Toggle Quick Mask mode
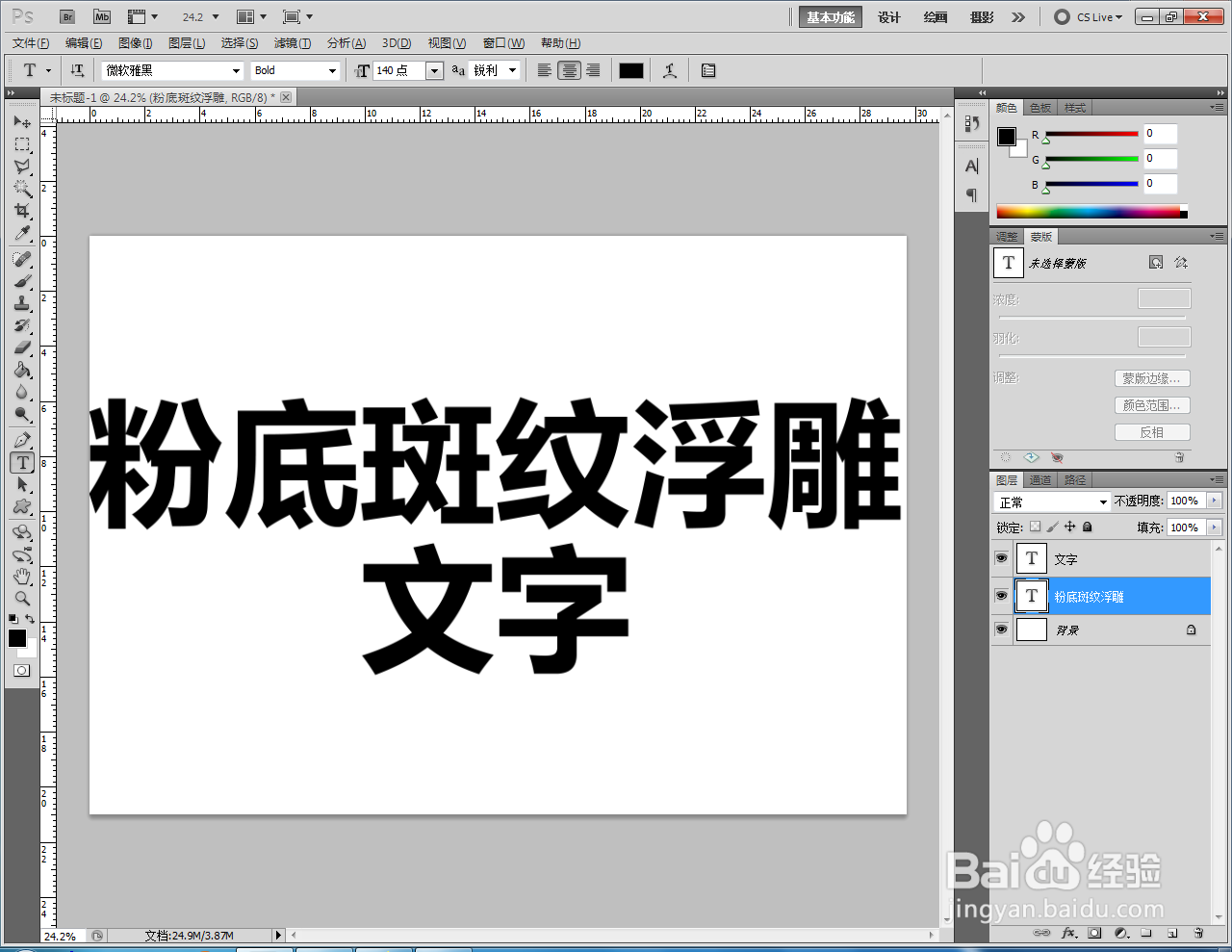 (22, 670)
